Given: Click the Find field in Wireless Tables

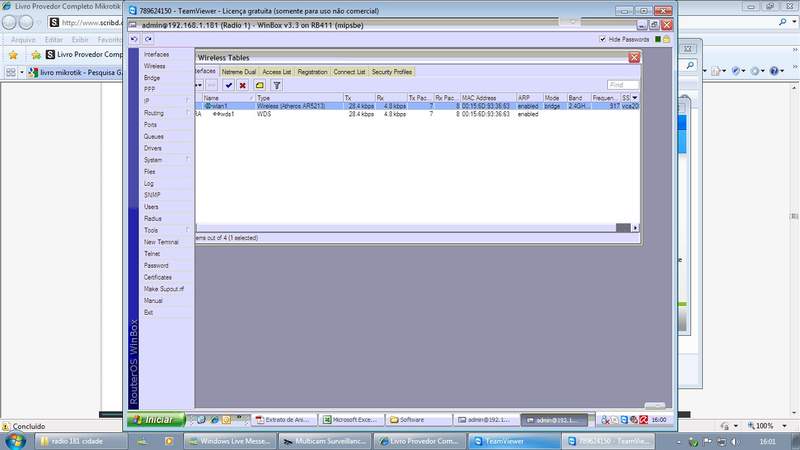Looking at the screenshot, I should coord(622,85).
